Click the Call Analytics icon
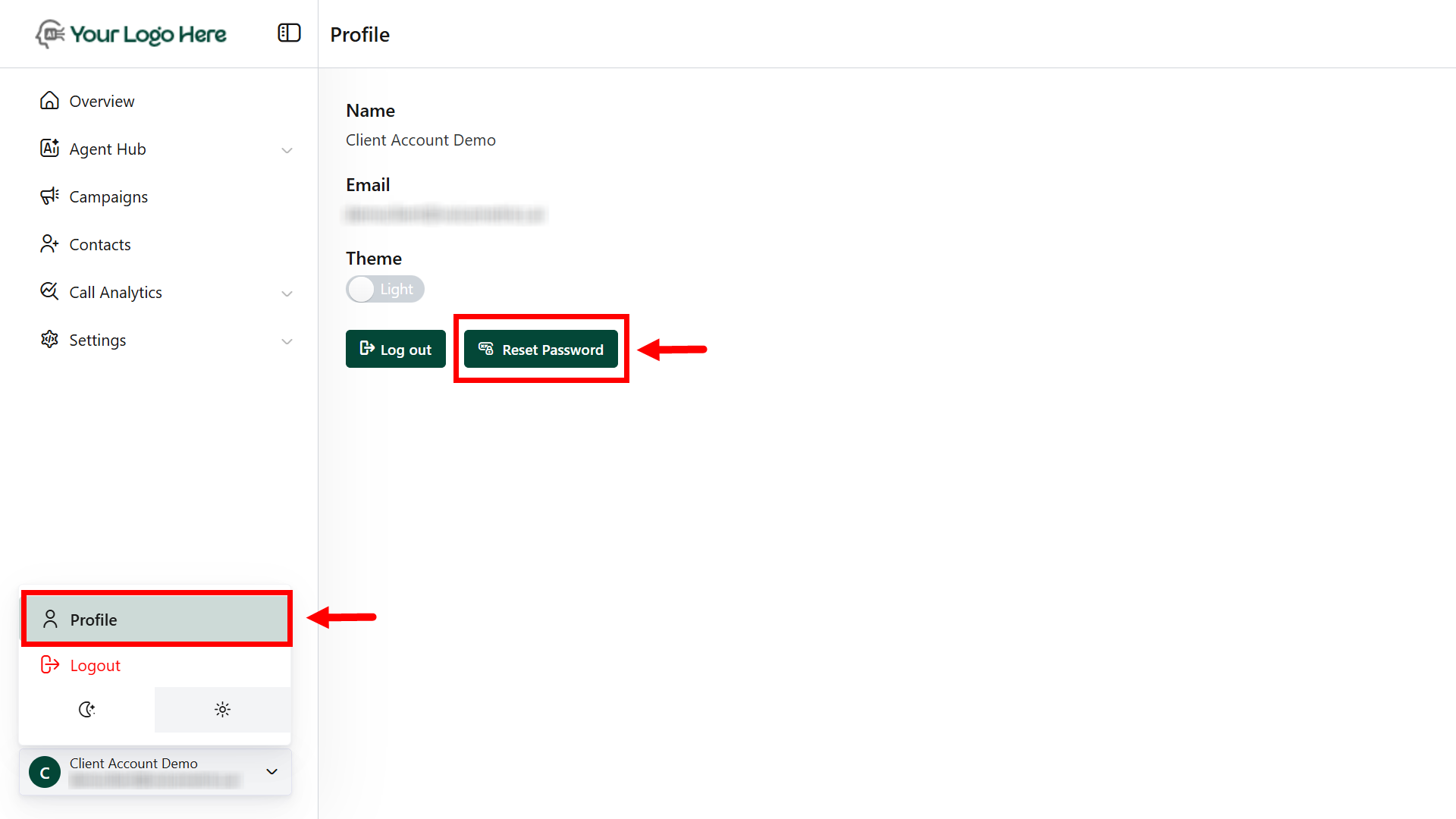This screenshot has width=1456, height=819. 49,292
